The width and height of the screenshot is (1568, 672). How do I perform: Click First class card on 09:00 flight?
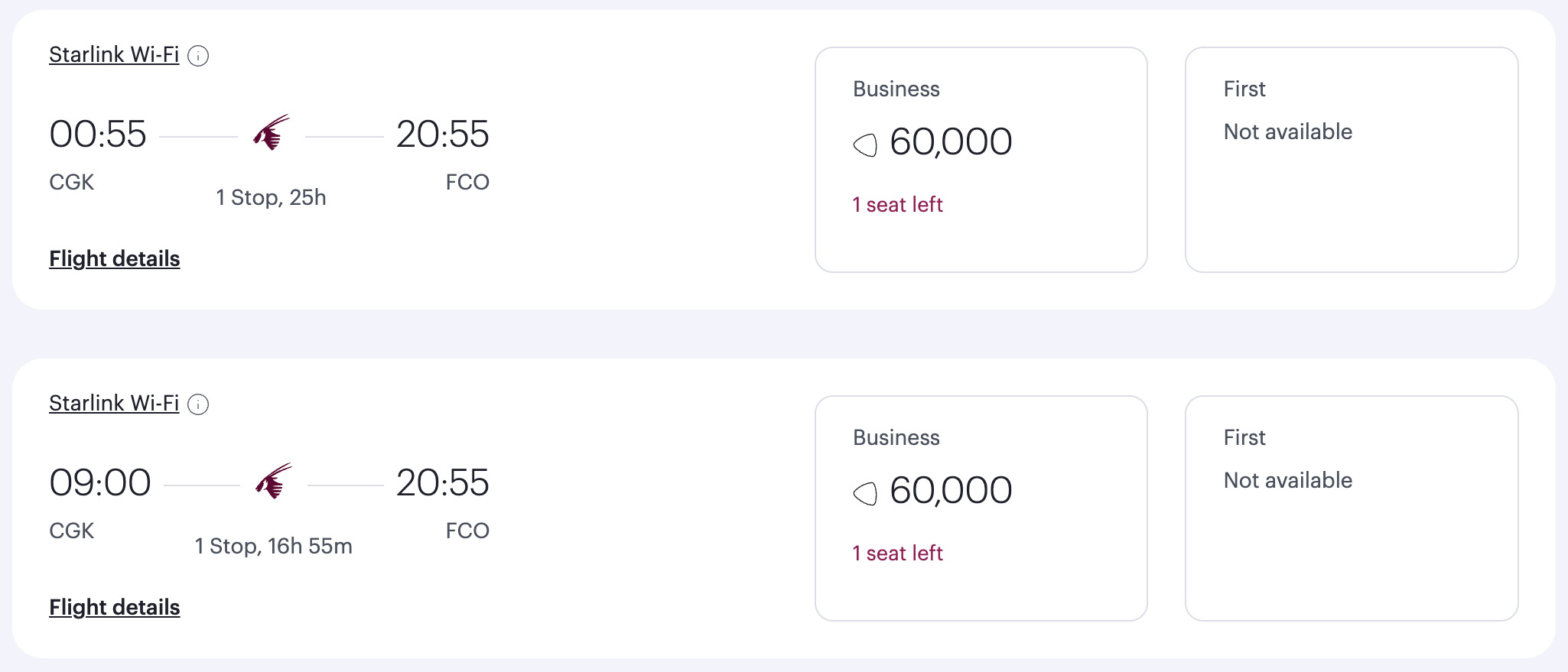(x=1352, y=508)
